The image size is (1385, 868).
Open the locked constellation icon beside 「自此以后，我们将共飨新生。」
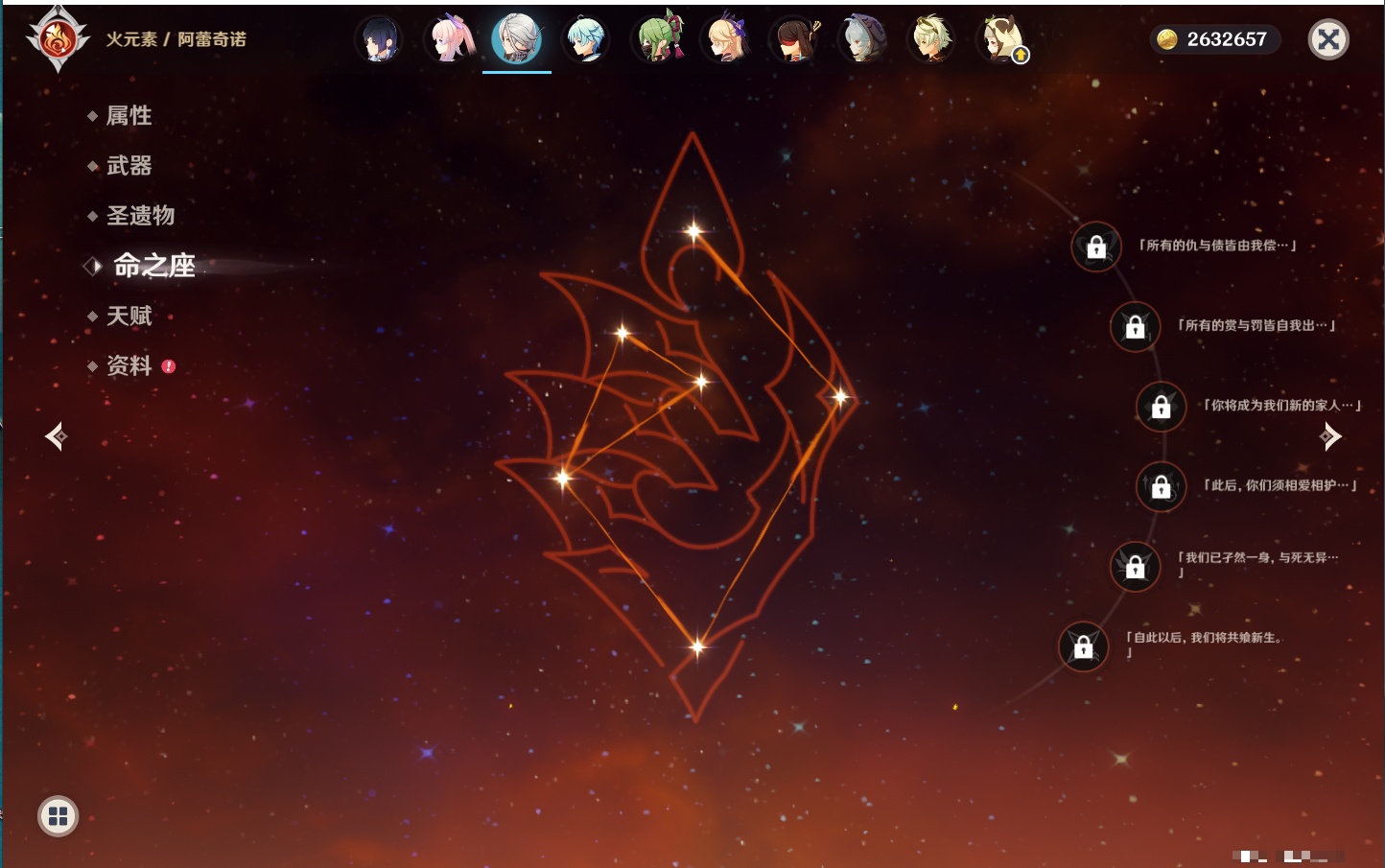pos(1084,646)
